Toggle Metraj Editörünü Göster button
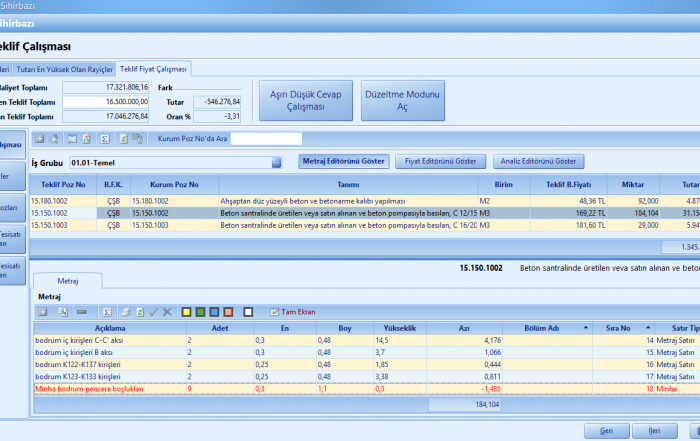 point(342,161)
